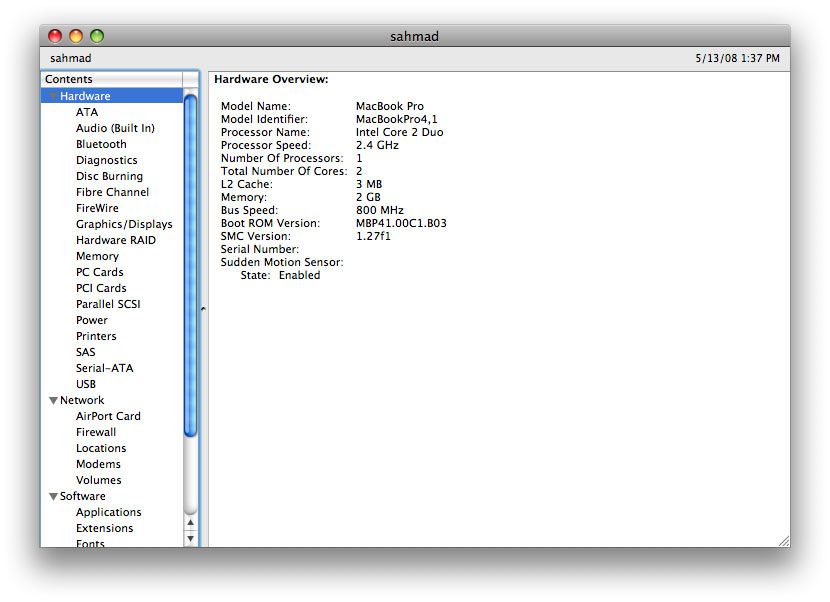
Task: Click the Model Identifier value MacBookPro4,1
Action: 396,119
